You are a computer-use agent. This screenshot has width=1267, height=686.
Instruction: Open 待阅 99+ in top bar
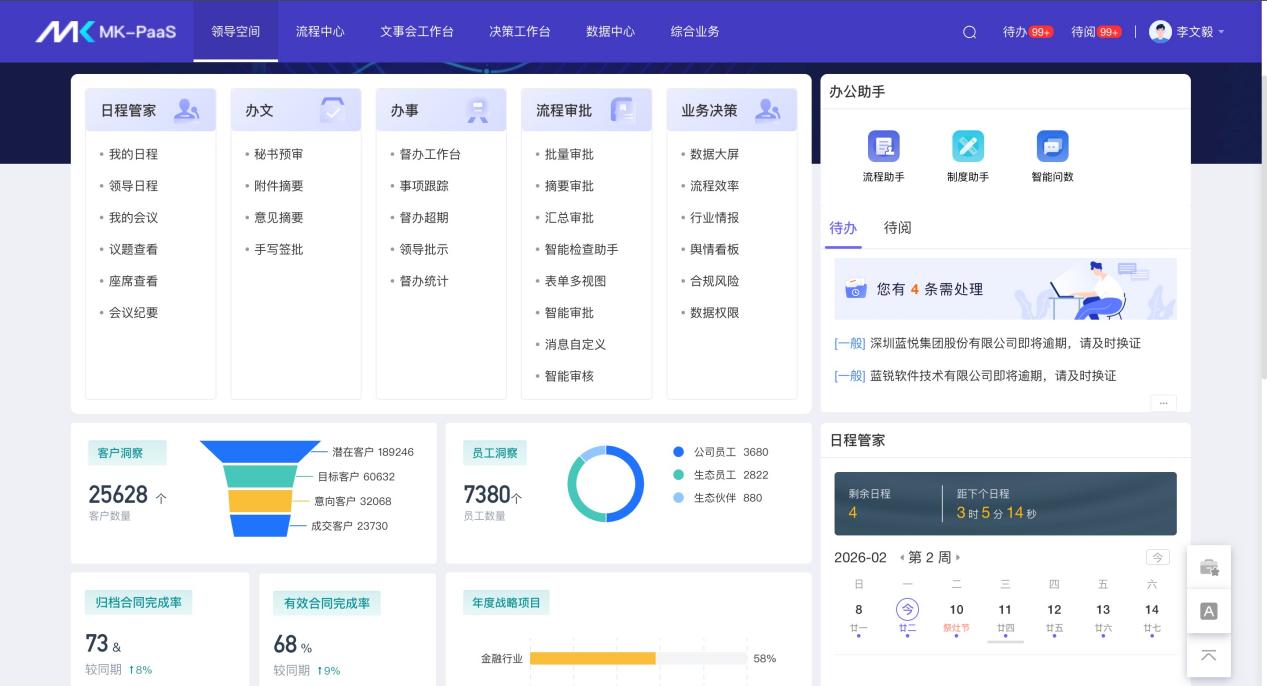point(1096,32)
